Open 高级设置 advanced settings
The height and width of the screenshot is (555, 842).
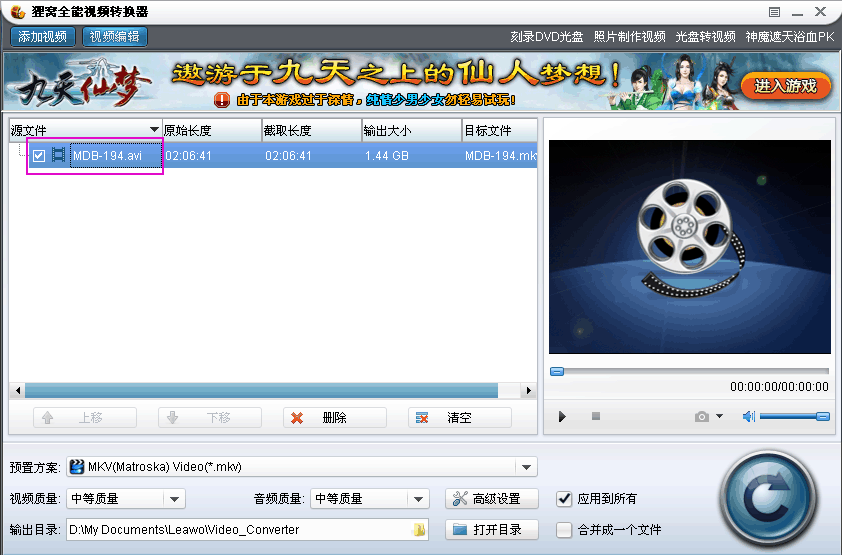coord(491,499)
